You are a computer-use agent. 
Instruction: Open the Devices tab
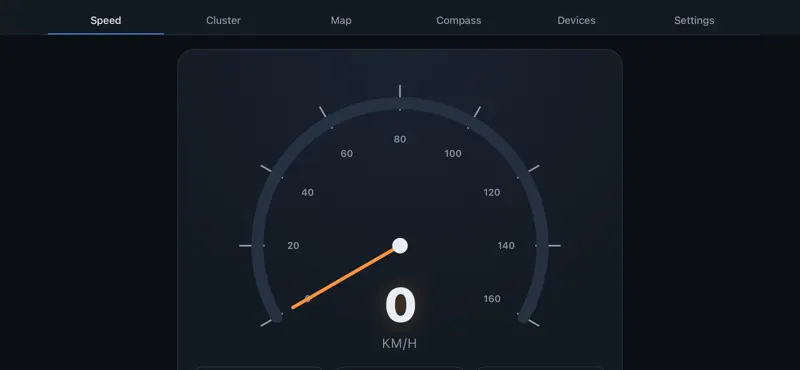[576, 20]
